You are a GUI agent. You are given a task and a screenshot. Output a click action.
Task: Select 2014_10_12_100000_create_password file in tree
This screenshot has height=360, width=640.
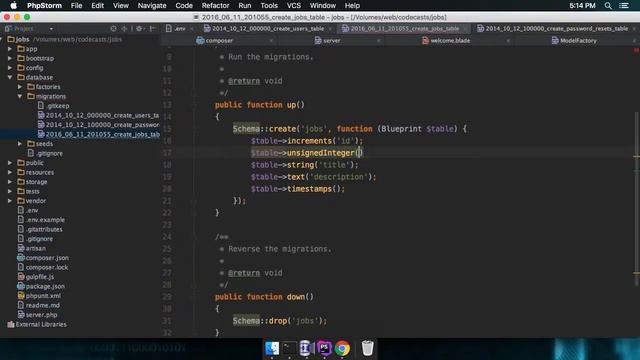click(98, 124)
